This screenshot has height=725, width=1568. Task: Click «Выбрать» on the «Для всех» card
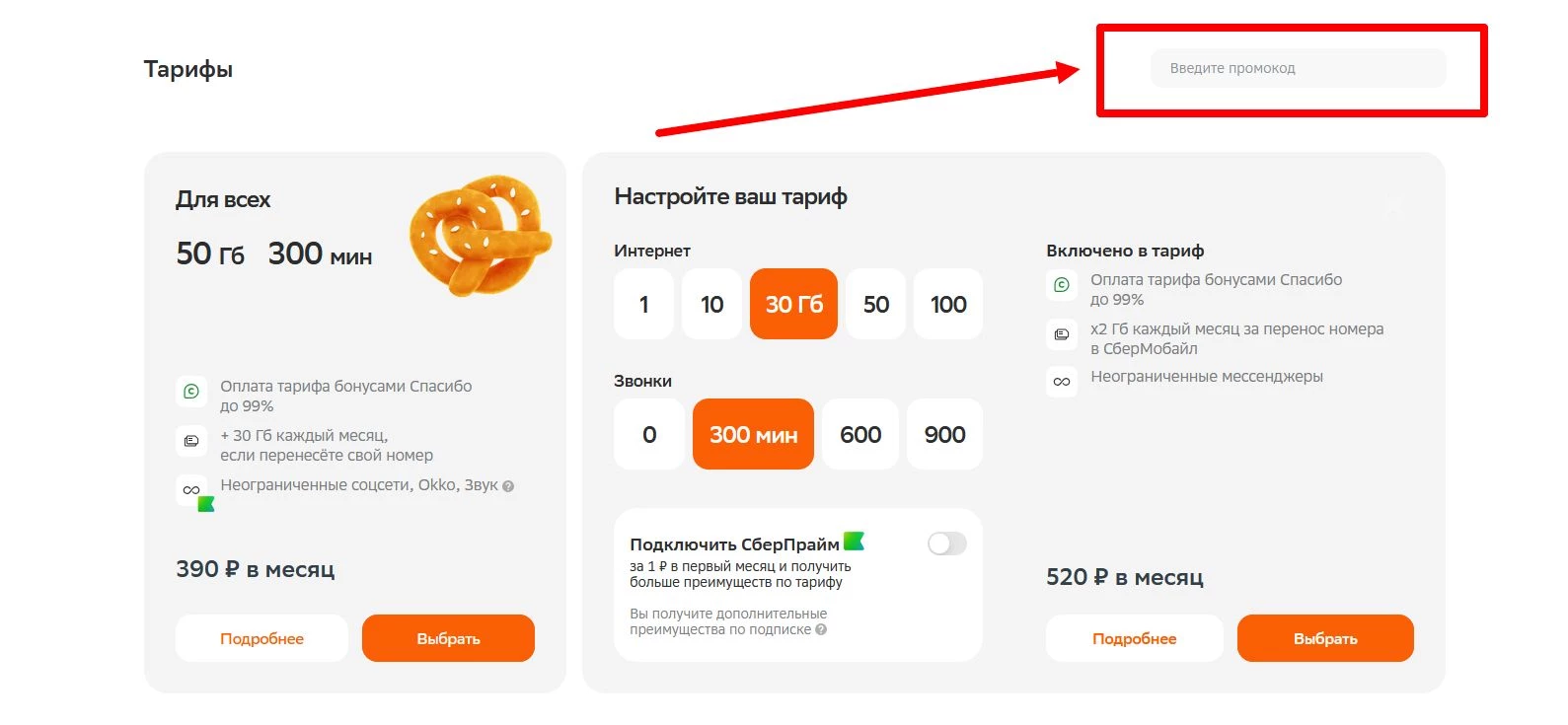(449, 638)
